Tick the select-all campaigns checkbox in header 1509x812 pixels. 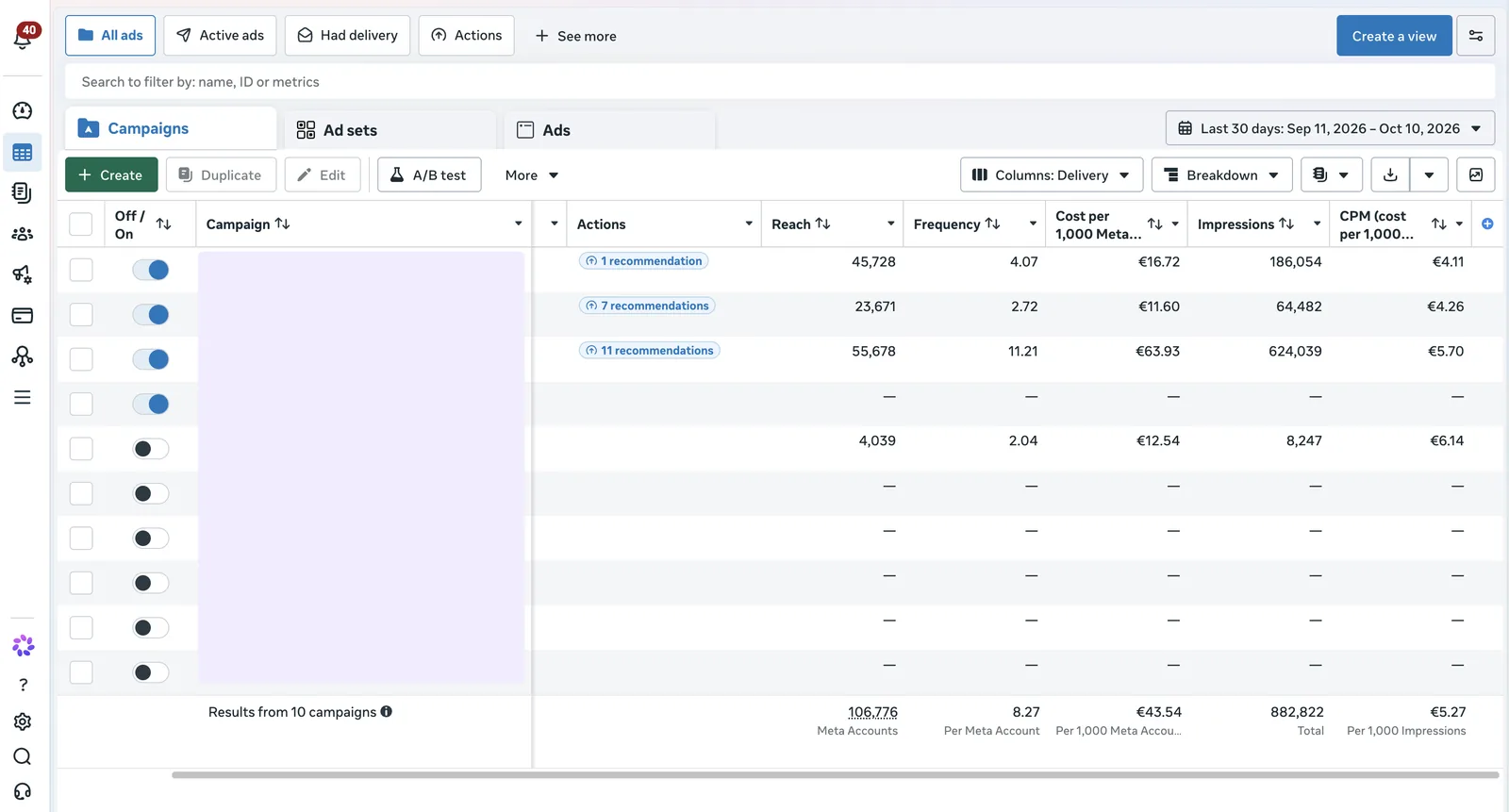click(x=81, y=224)
